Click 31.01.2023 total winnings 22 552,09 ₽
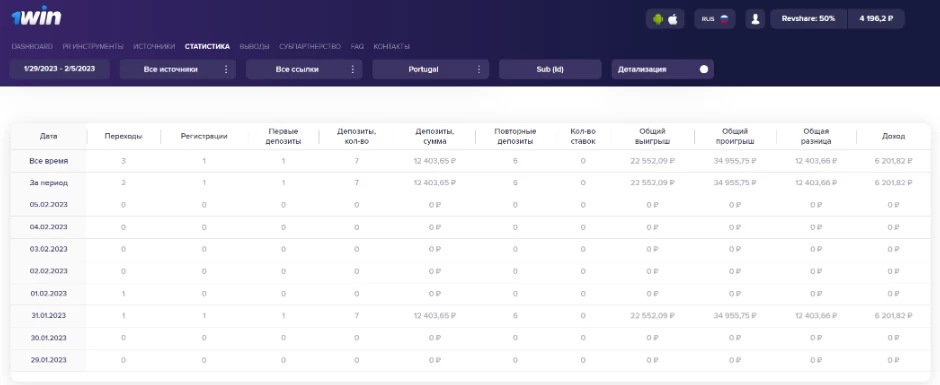 point(652,315)
